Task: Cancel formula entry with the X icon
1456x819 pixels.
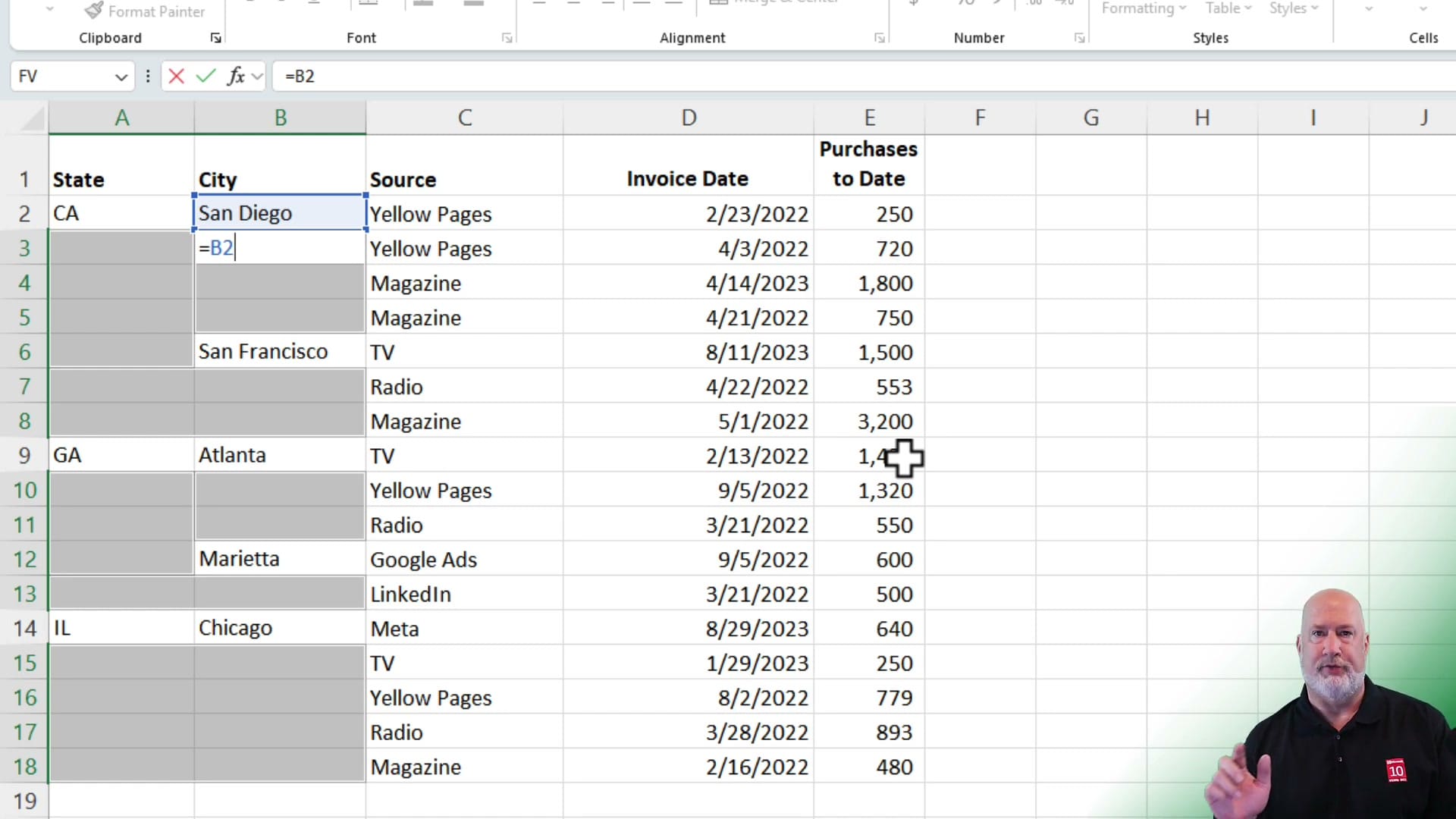Action: click(176, 76)
